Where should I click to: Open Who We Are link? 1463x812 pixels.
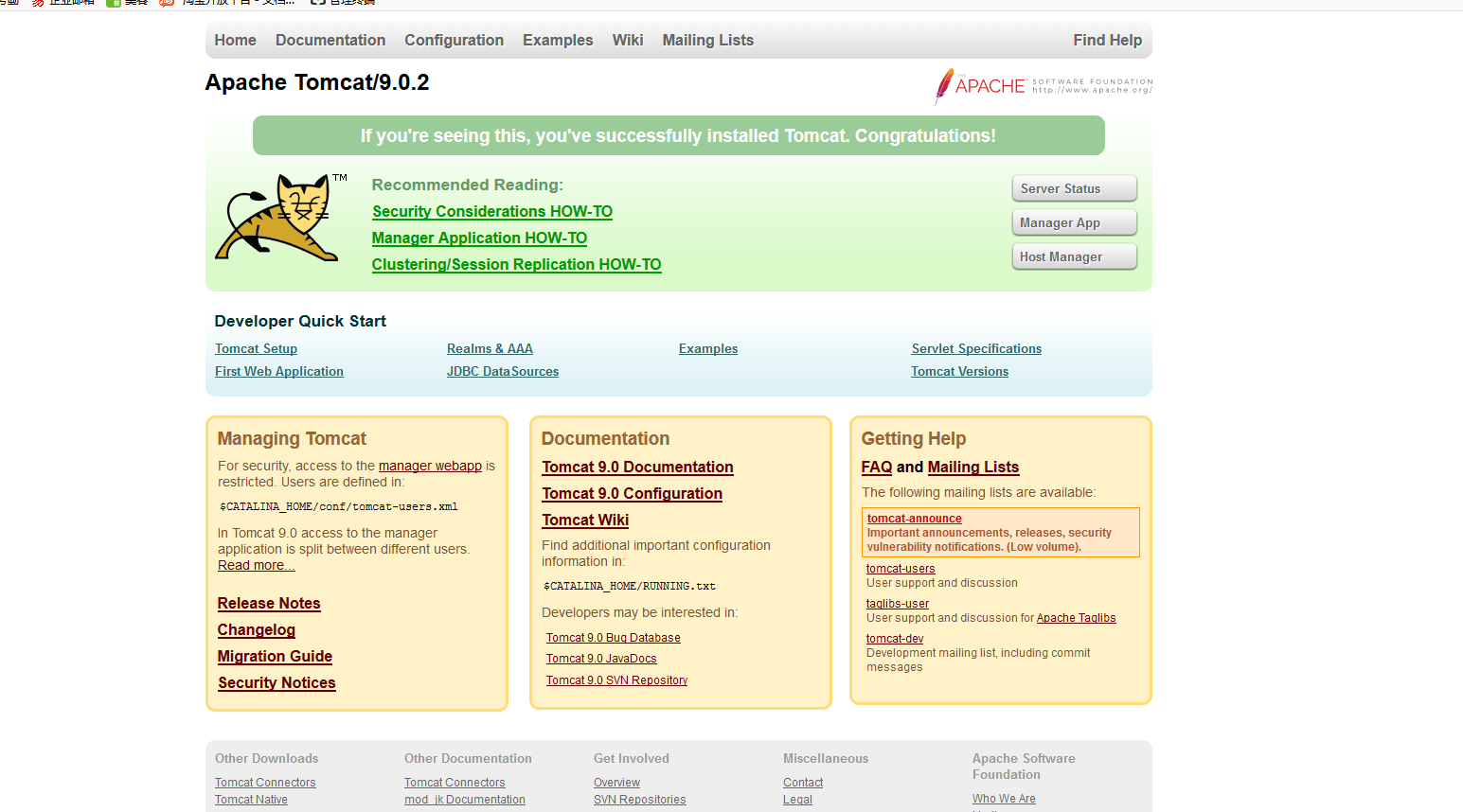(1004, 799)
